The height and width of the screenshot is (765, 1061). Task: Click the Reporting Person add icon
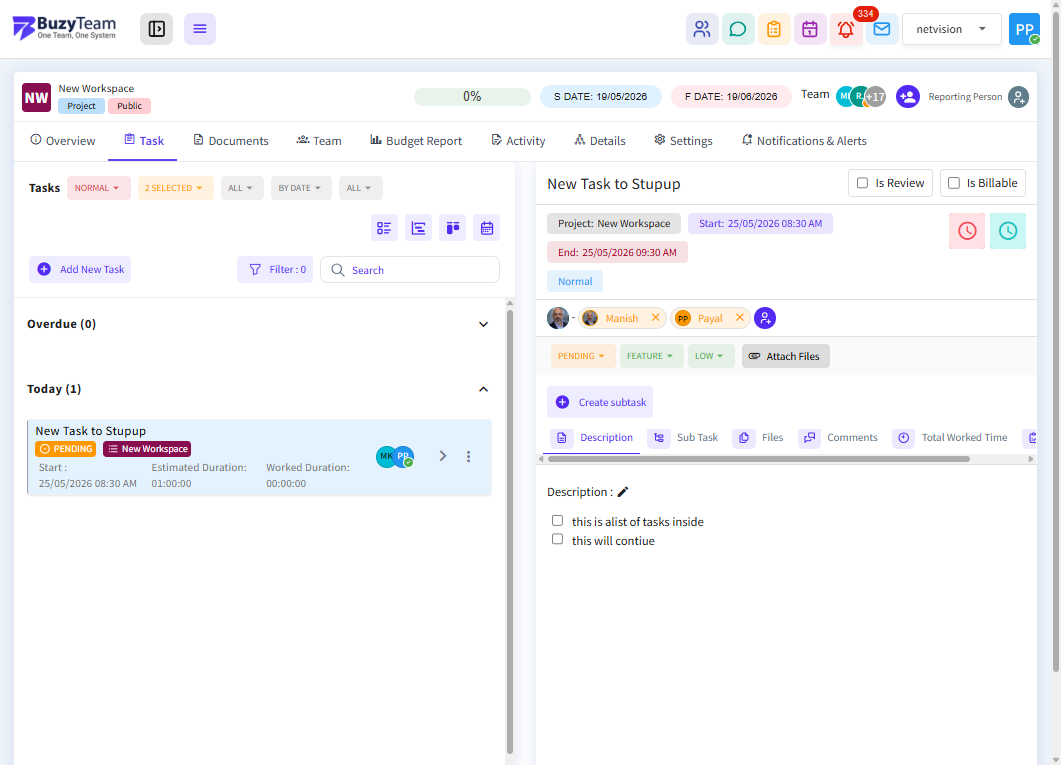(1018, 97)
